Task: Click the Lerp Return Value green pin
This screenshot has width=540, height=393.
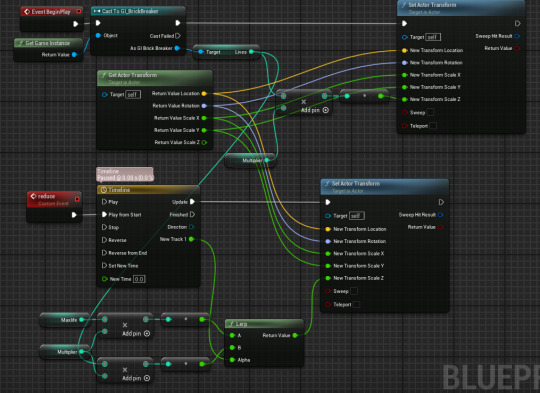Action: [x=295, y=335]
